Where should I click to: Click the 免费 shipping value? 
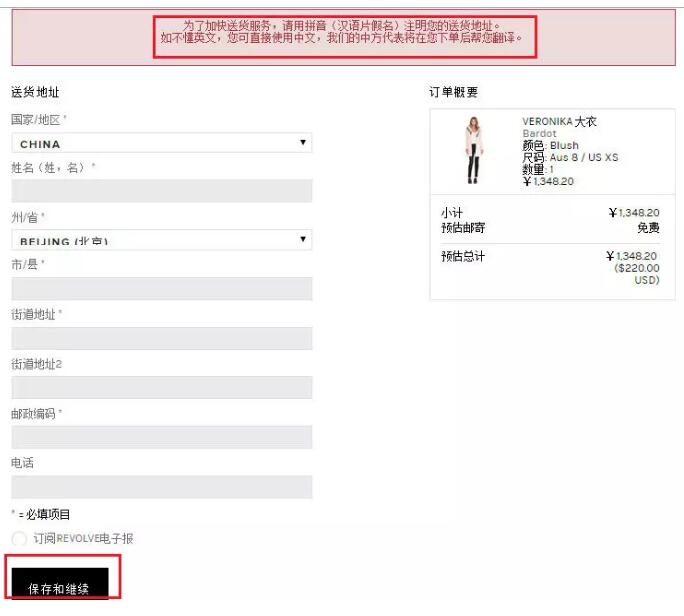pos(648,228)
